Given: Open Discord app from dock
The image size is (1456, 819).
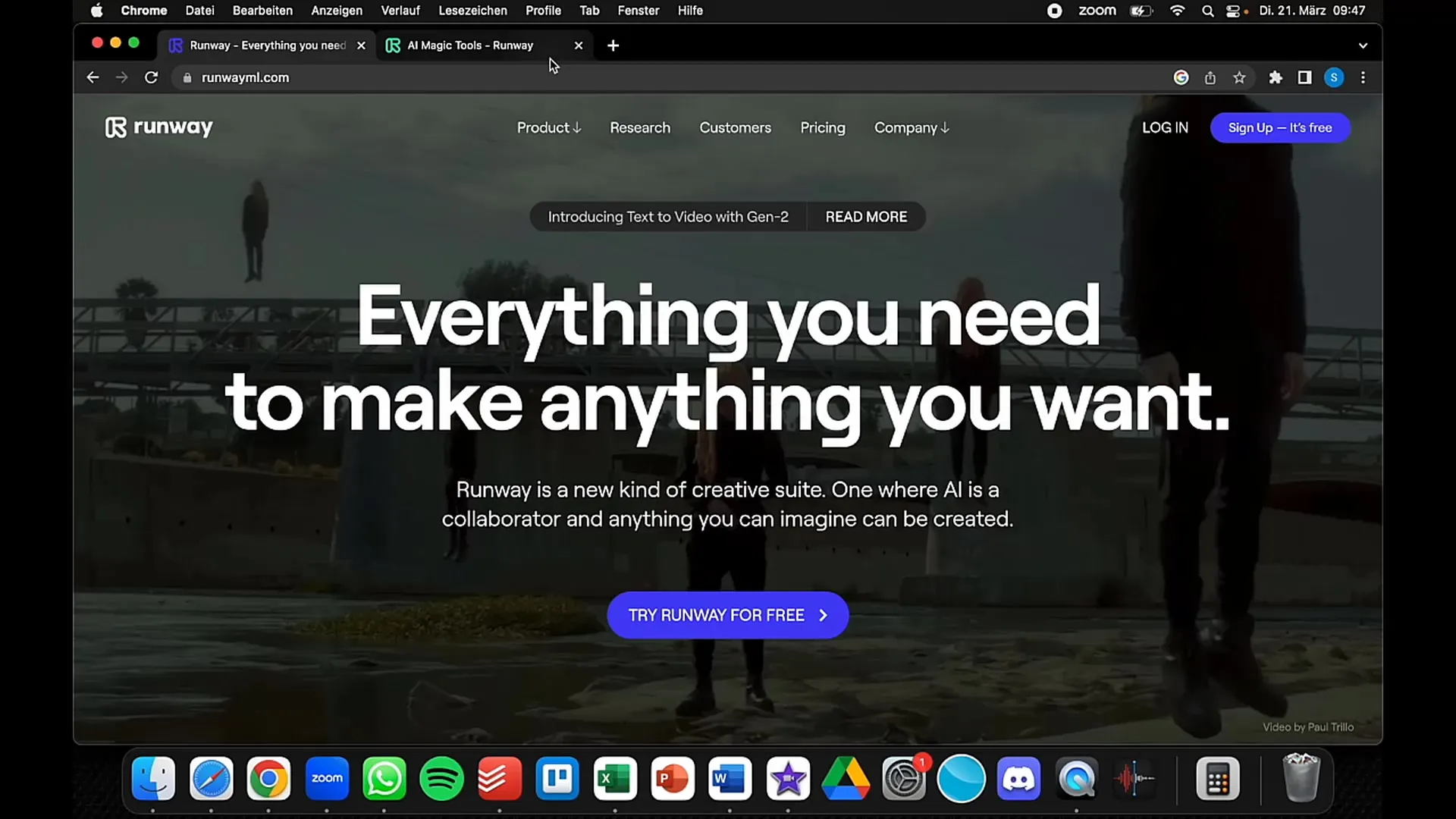Looking at the screenshot, I should [x=1019, y=778].
